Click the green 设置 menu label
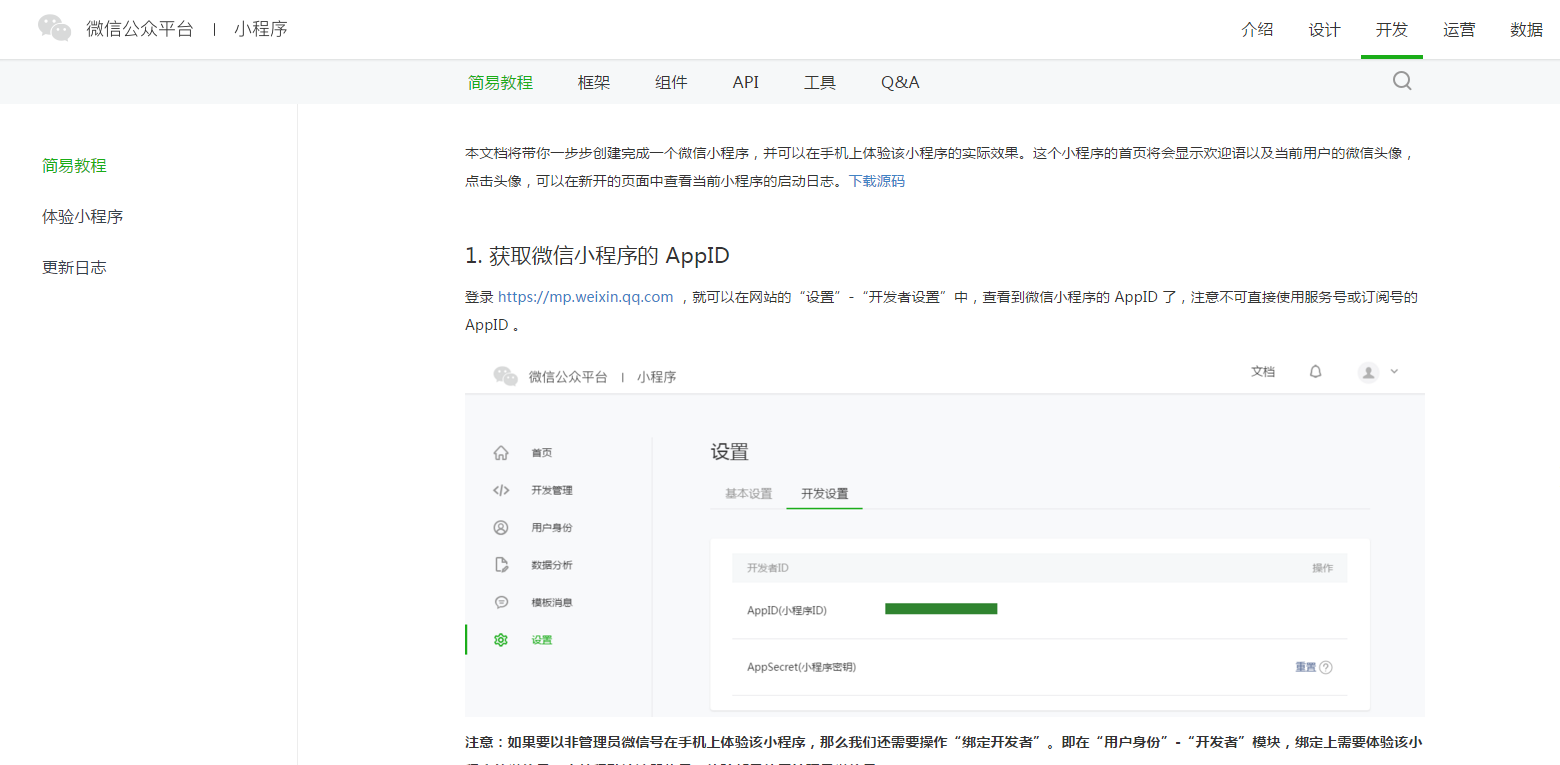Viewport: 1560px width, 765px height. click(x=542, y=640)
